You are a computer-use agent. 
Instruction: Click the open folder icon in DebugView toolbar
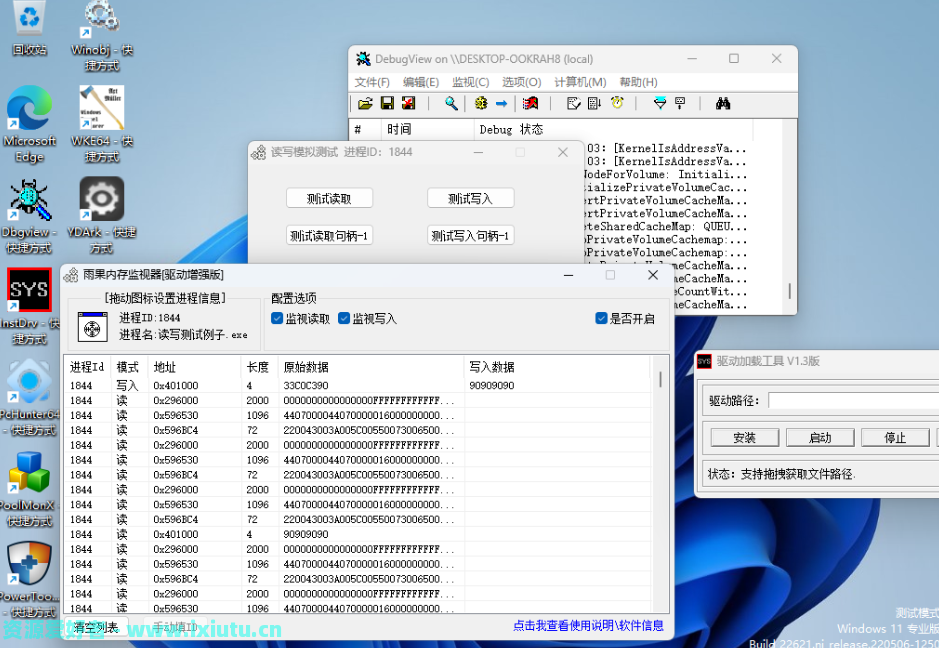[x=365, y=103]
